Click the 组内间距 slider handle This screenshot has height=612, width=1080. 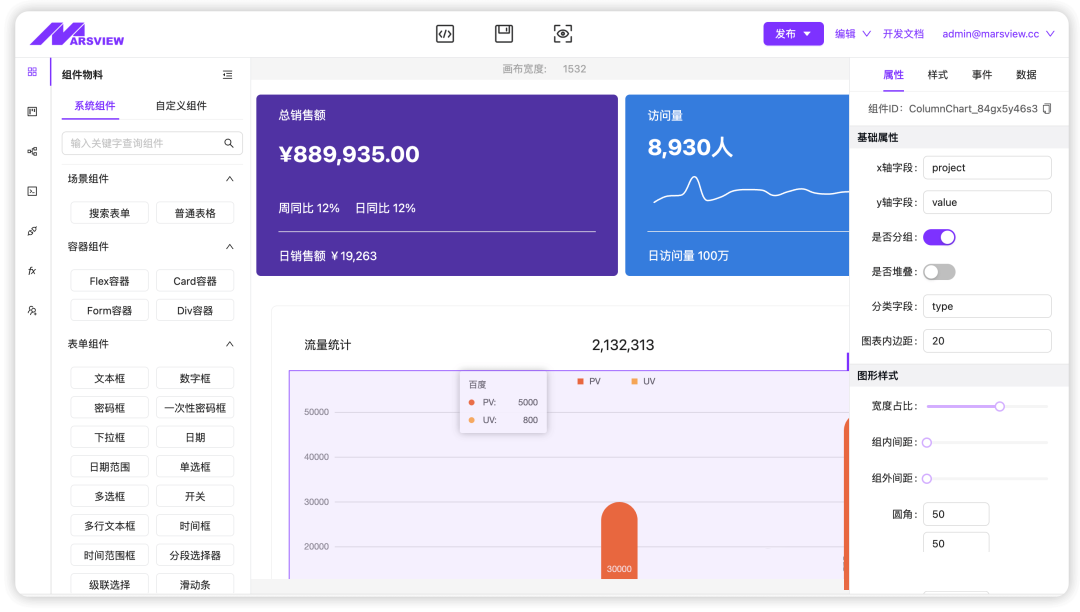click(927, 443)
